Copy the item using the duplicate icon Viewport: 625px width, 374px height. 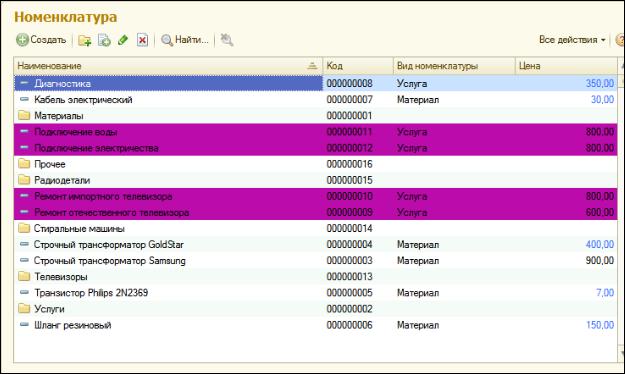(104, 40)
